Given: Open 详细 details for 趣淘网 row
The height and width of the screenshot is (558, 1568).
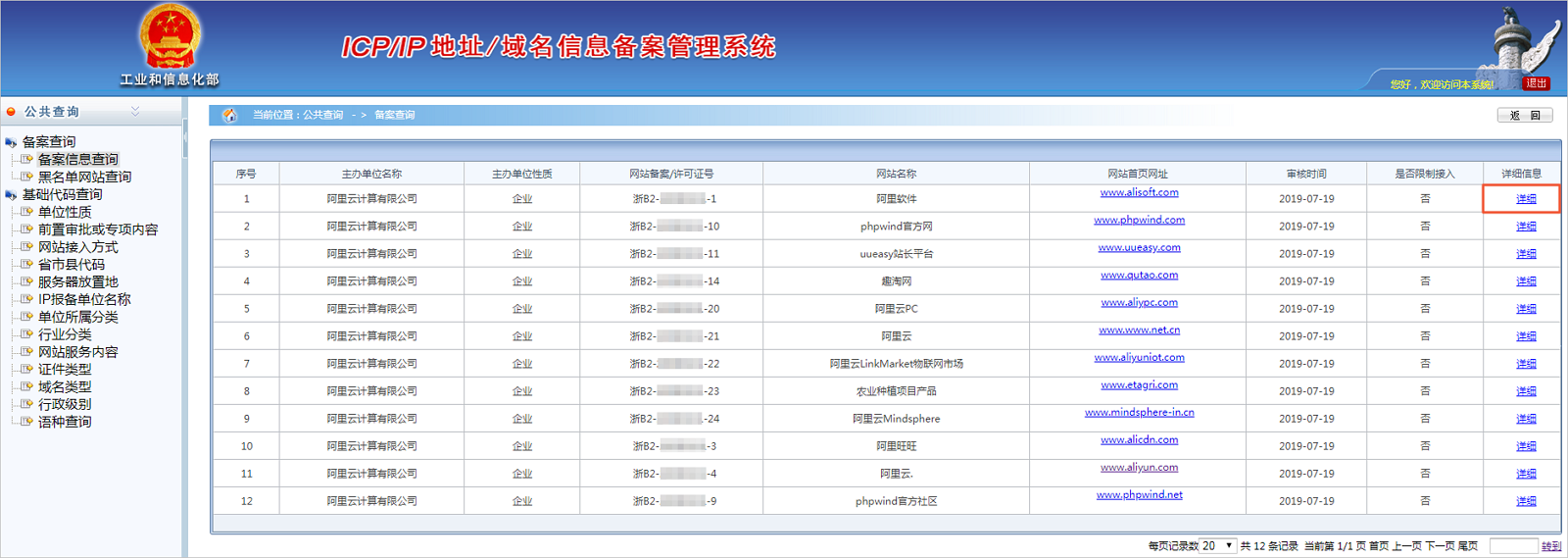Looking at the screenshot, I should tap(1526, 281).
